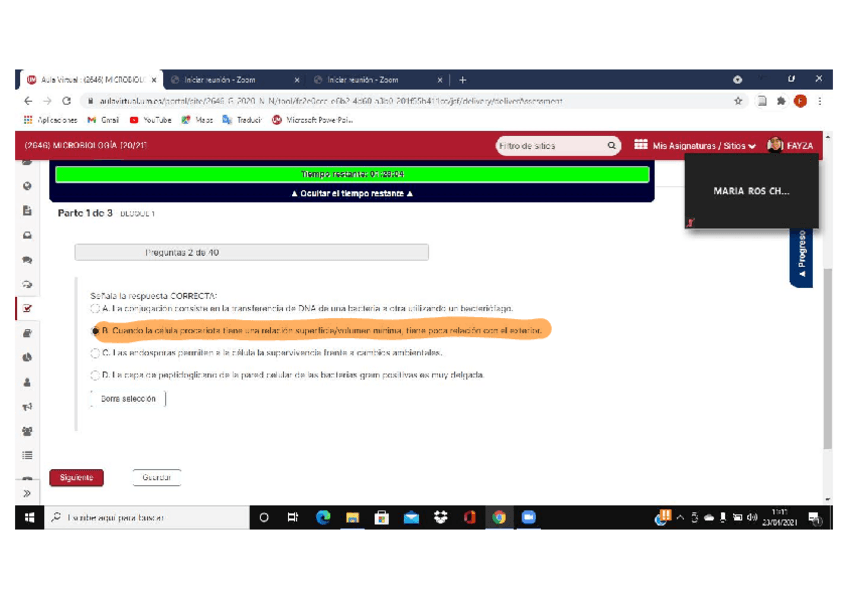Image resolution: width=848 pixels, height=599 pixels.
Task: Open Chrome profile avatar
Action: coord(800,101)
